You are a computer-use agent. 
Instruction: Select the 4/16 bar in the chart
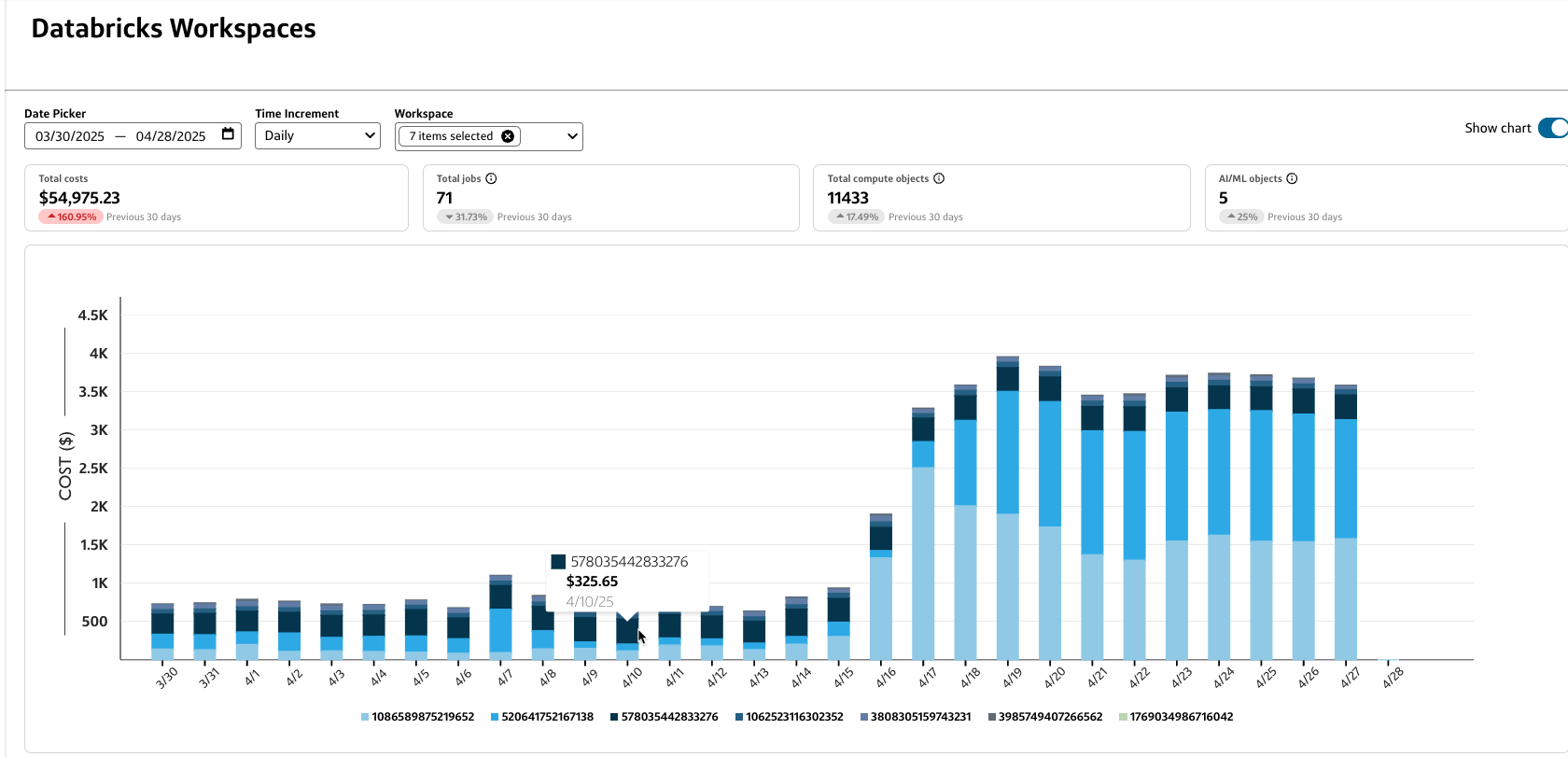(881, 586)
